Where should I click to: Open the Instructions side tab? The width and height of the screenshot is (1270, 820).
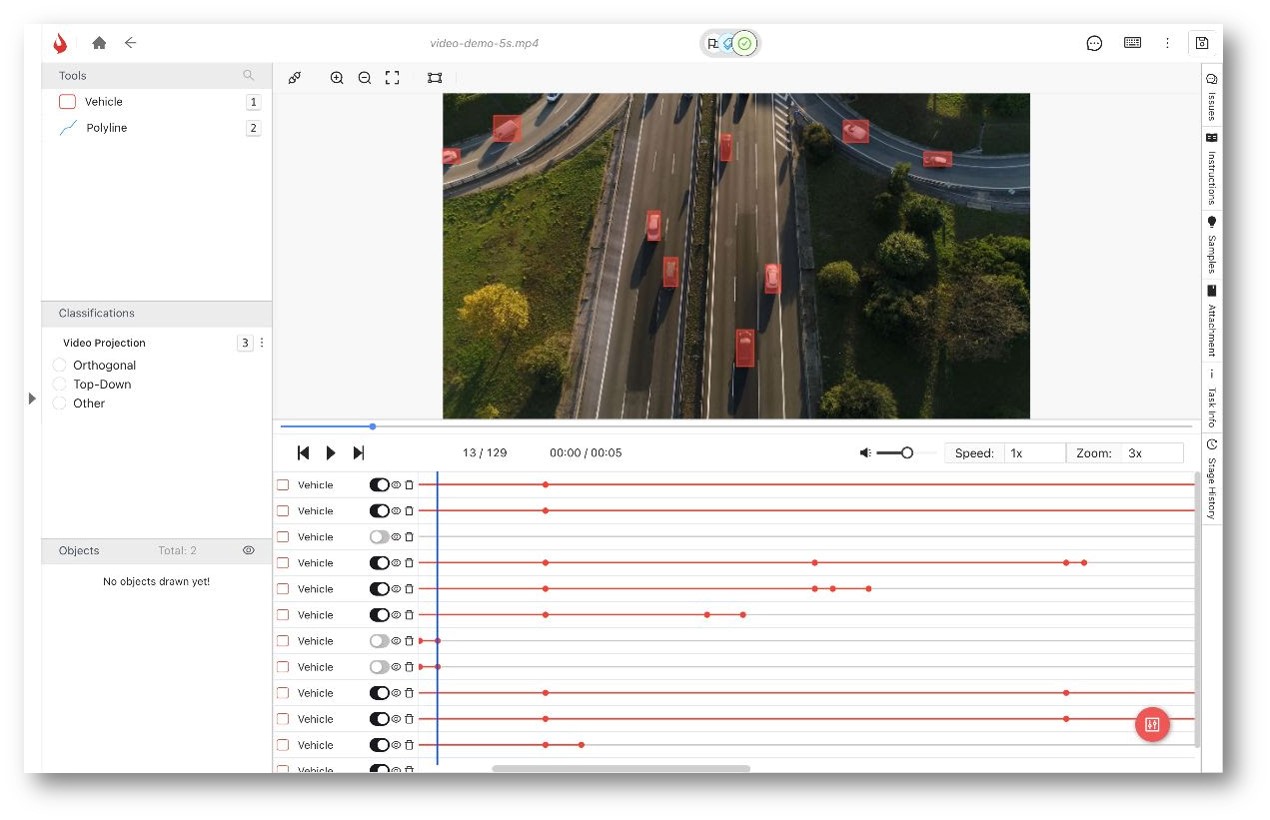[1211, 168]
